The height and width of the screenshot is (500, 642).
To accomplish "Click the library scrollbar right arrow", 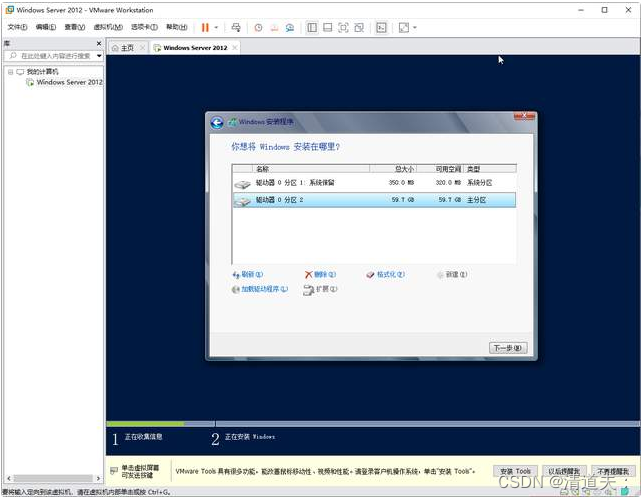I will coord(98,478).
